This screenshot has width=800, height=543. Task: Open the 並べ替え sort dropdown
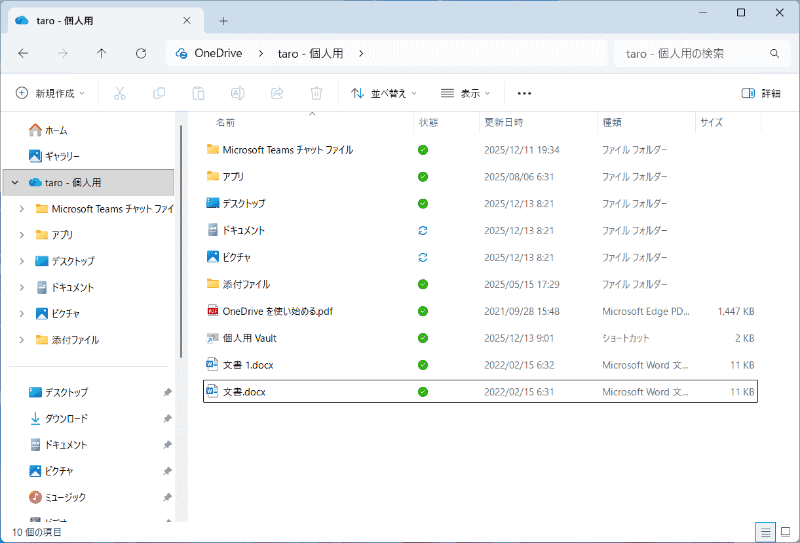pos(384,93)
